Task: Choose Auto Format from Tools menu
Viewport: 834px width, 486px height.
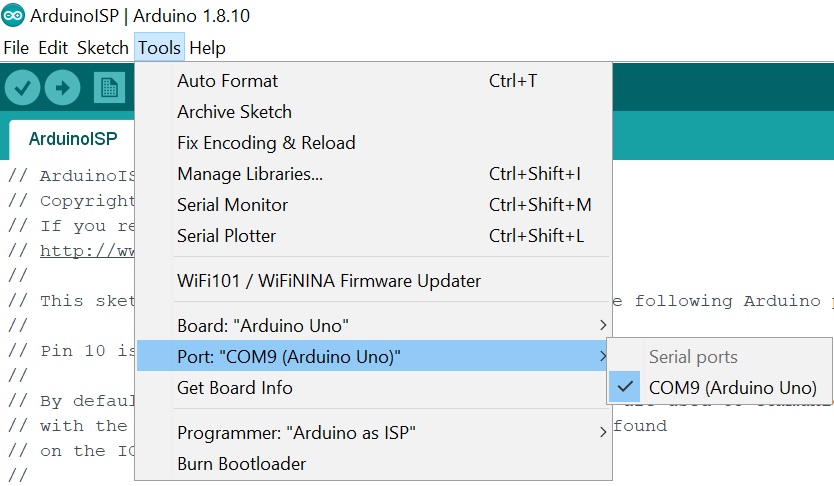Action: coord(228,80)
